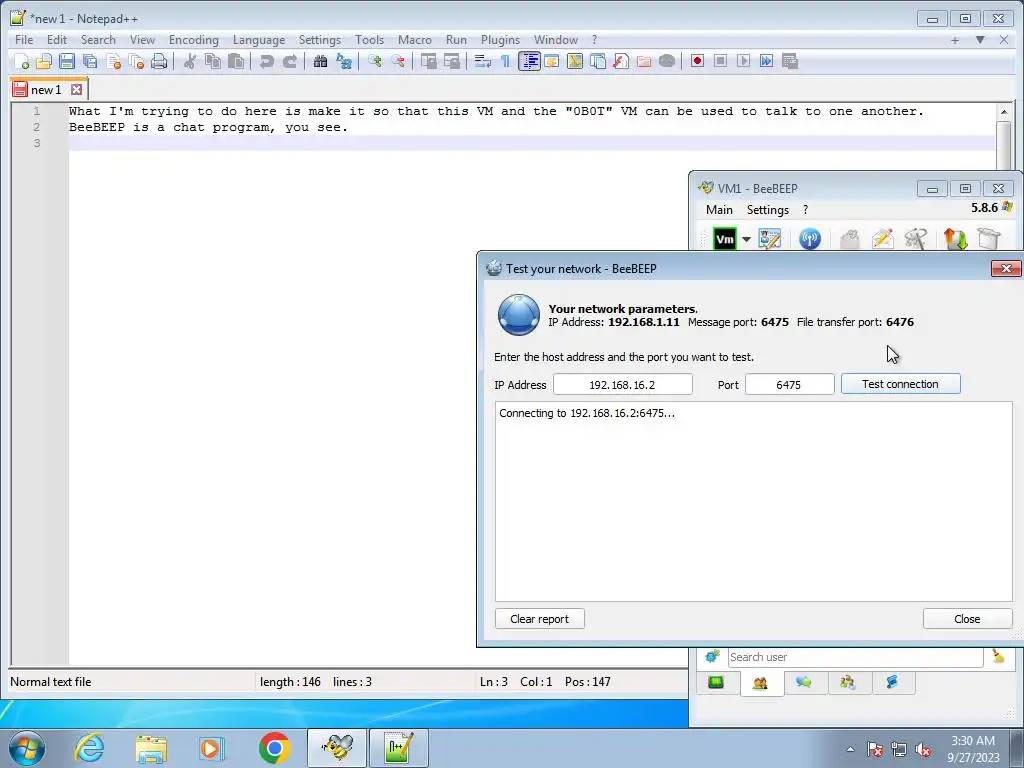Open the edit profile icon in BeeBEEP
The image size is (1024, 768).
coord(770,239)
